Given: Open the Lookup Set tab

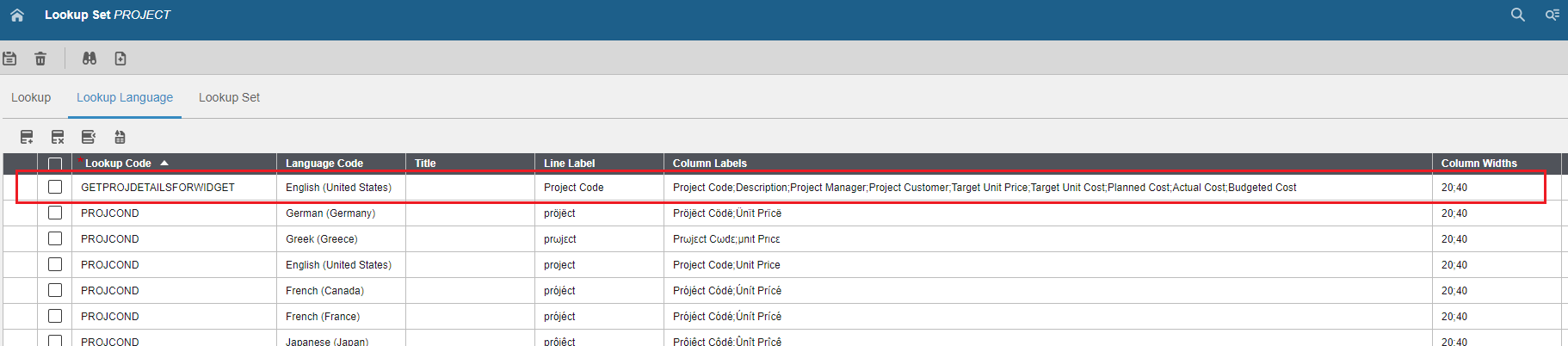Looking at the screenshot, I should pyautogui.click(x=229, y=97).
